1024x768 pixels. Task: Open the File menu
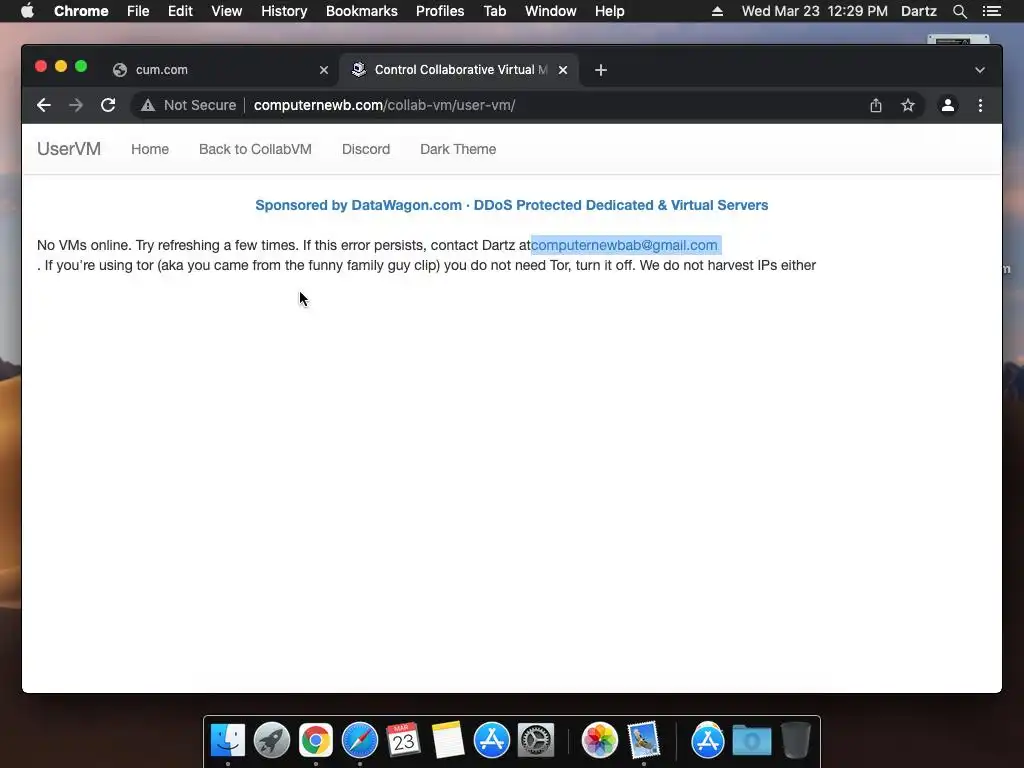(x=138, y=11)
